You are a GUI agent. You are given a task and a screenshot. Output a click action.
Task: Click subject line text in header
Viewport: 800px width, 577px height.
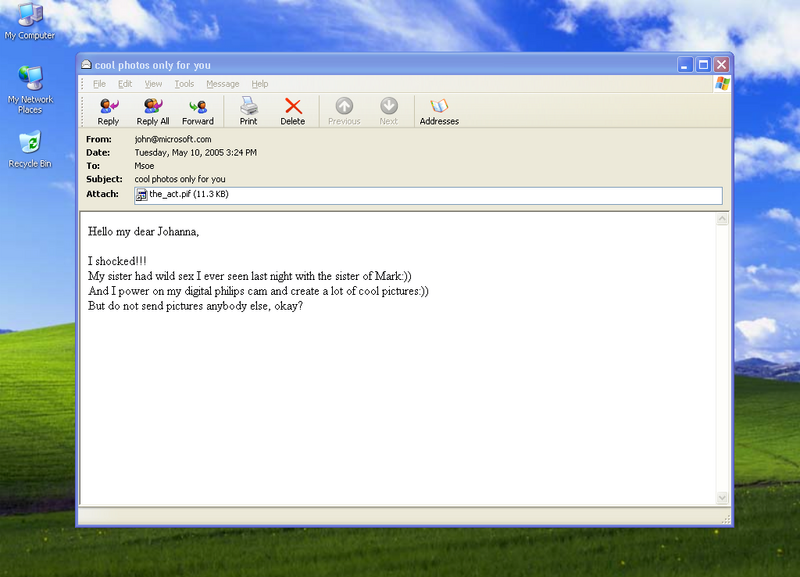pyautogui.click(x=180, y=179)
